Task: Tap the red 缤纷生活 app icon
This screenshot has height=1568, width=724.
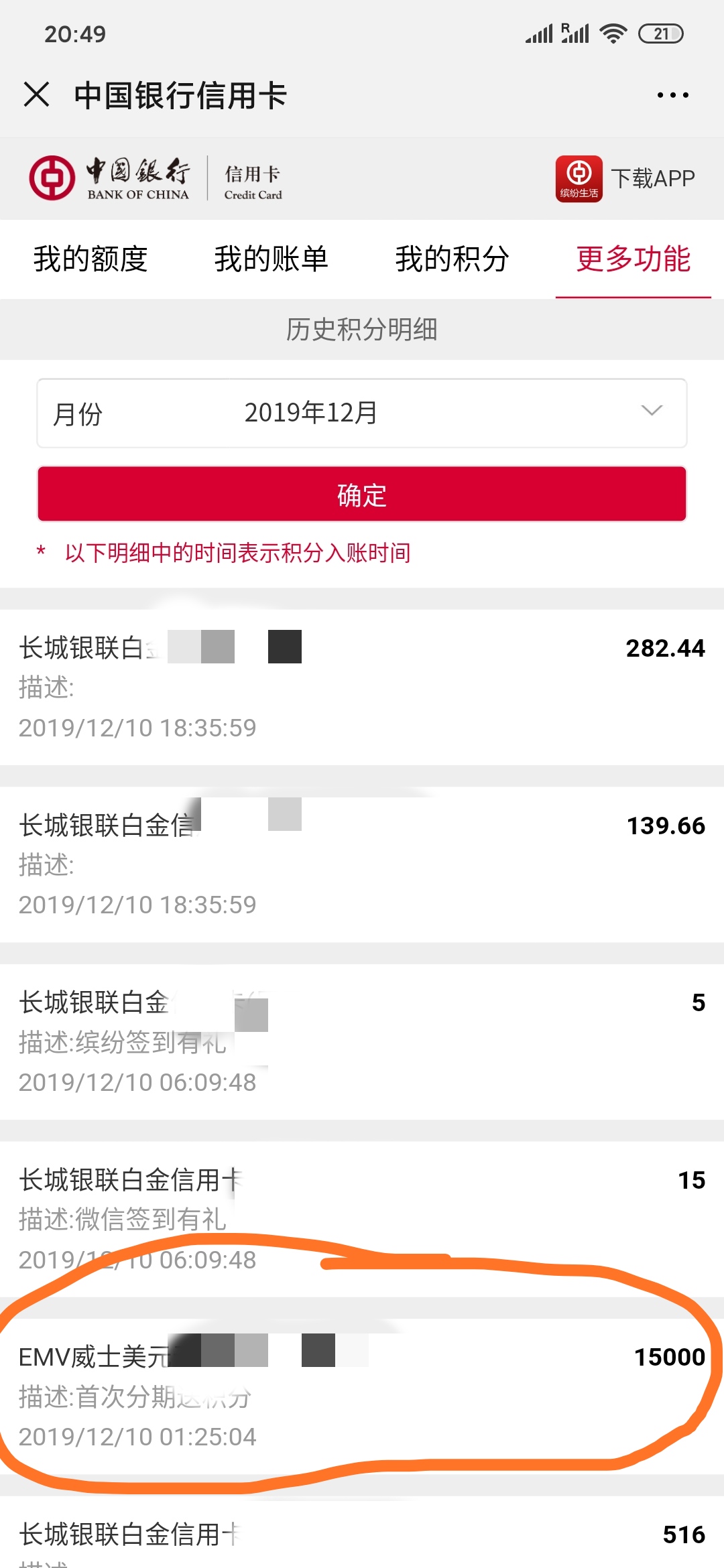Action: tap(579, 179)
